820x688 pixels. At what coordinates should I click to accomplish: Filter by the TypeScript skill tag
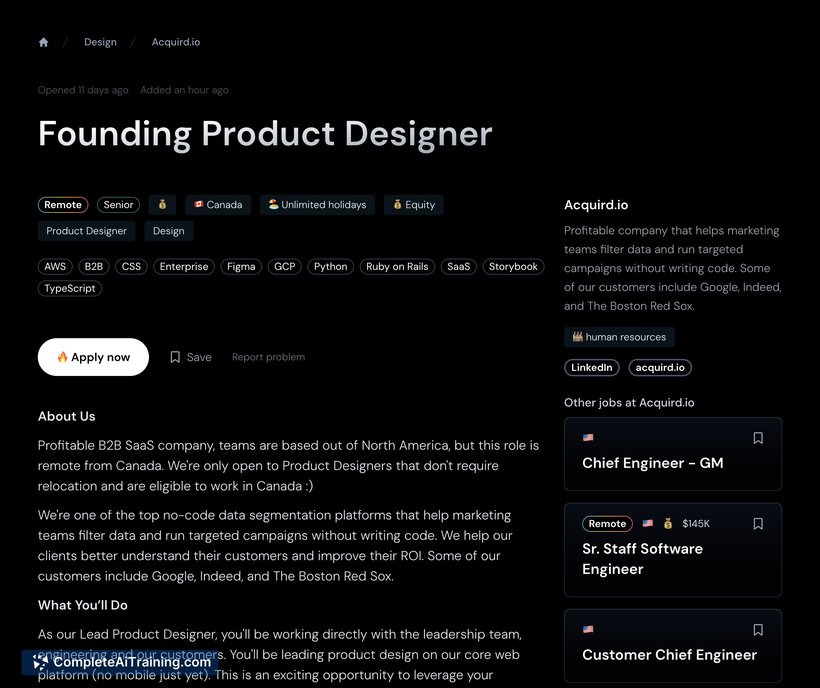pos(70,289)
